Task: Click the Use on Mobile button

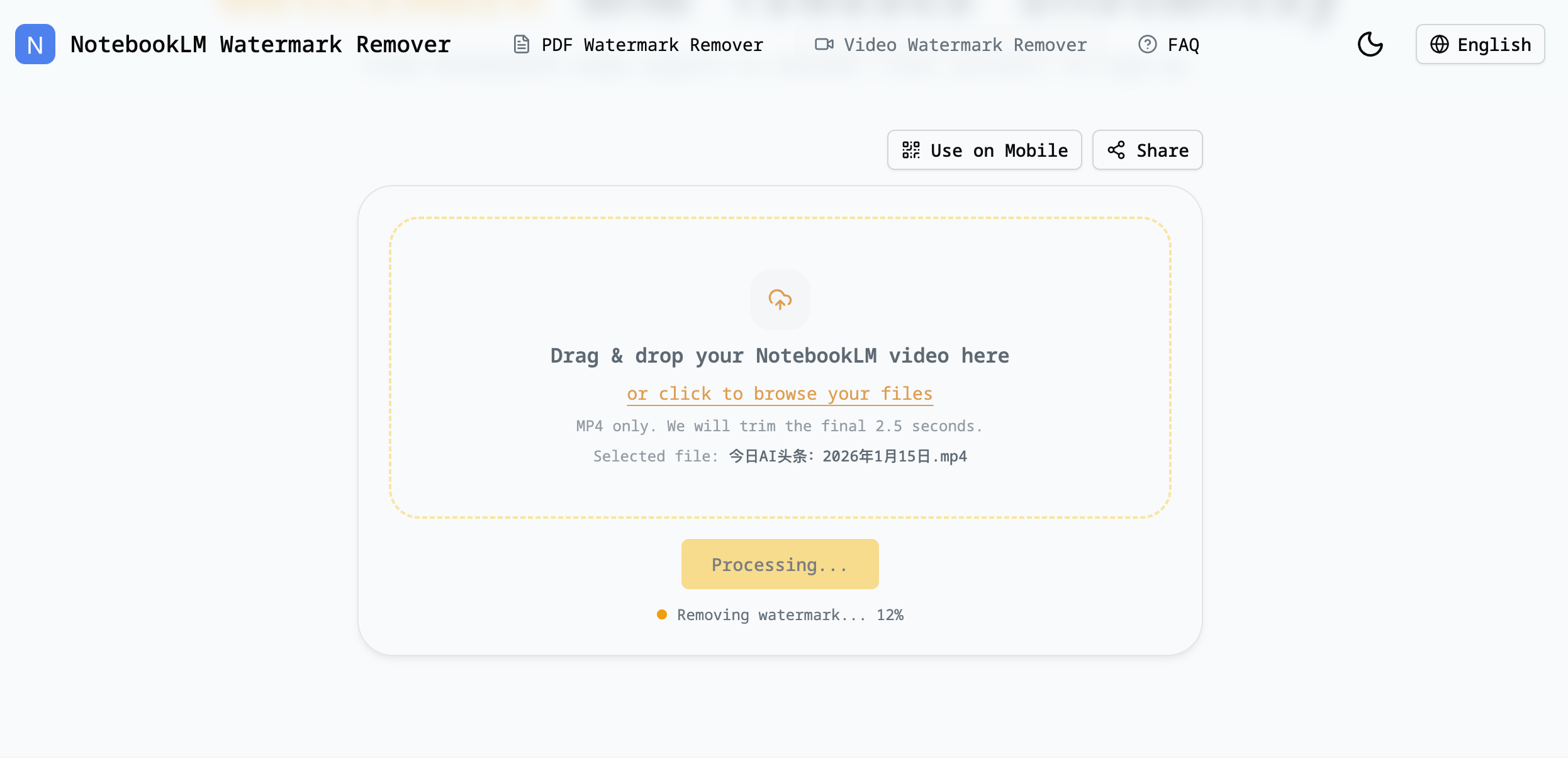Action: click(x=984, y=150)
